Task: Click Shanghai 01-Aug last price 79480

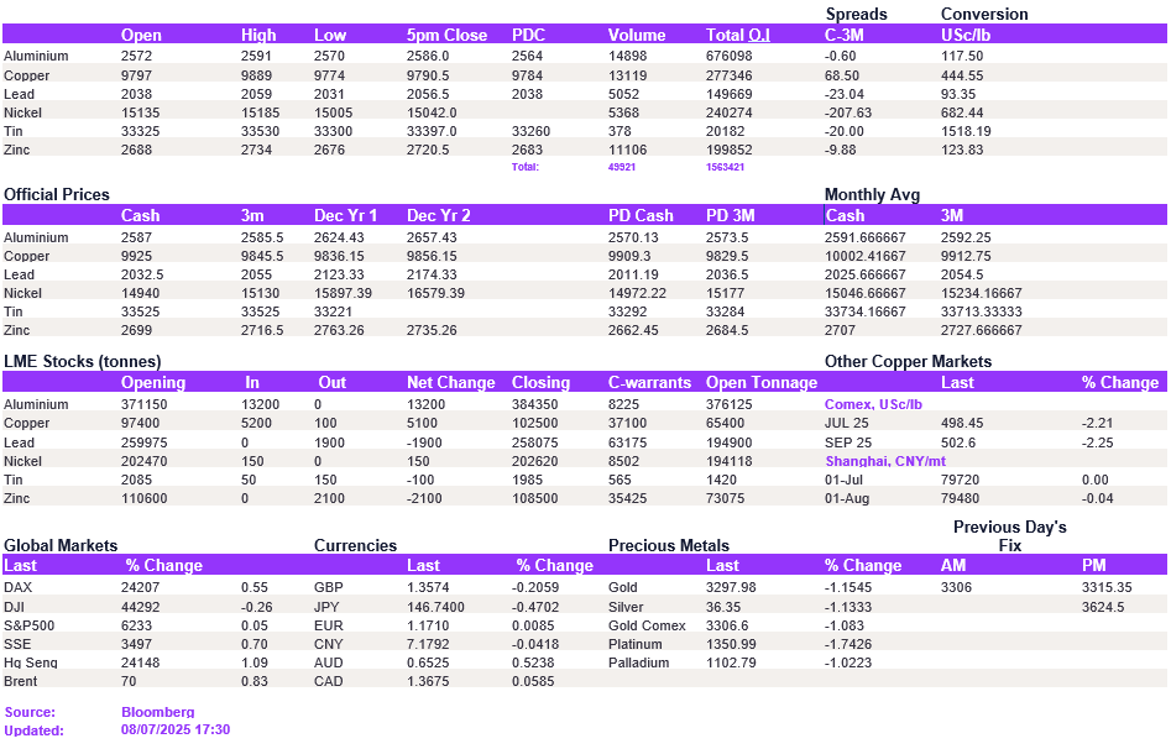Action: 960,498
